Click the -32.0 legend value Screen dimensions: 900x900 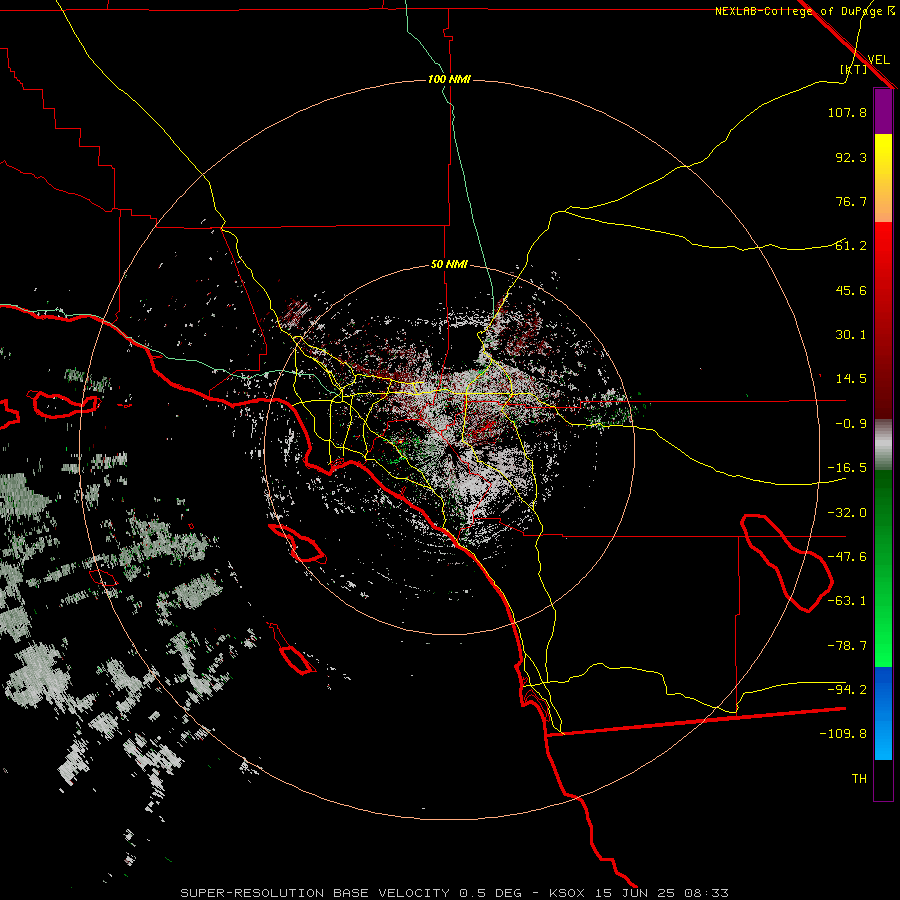click(x=847, y=513)
